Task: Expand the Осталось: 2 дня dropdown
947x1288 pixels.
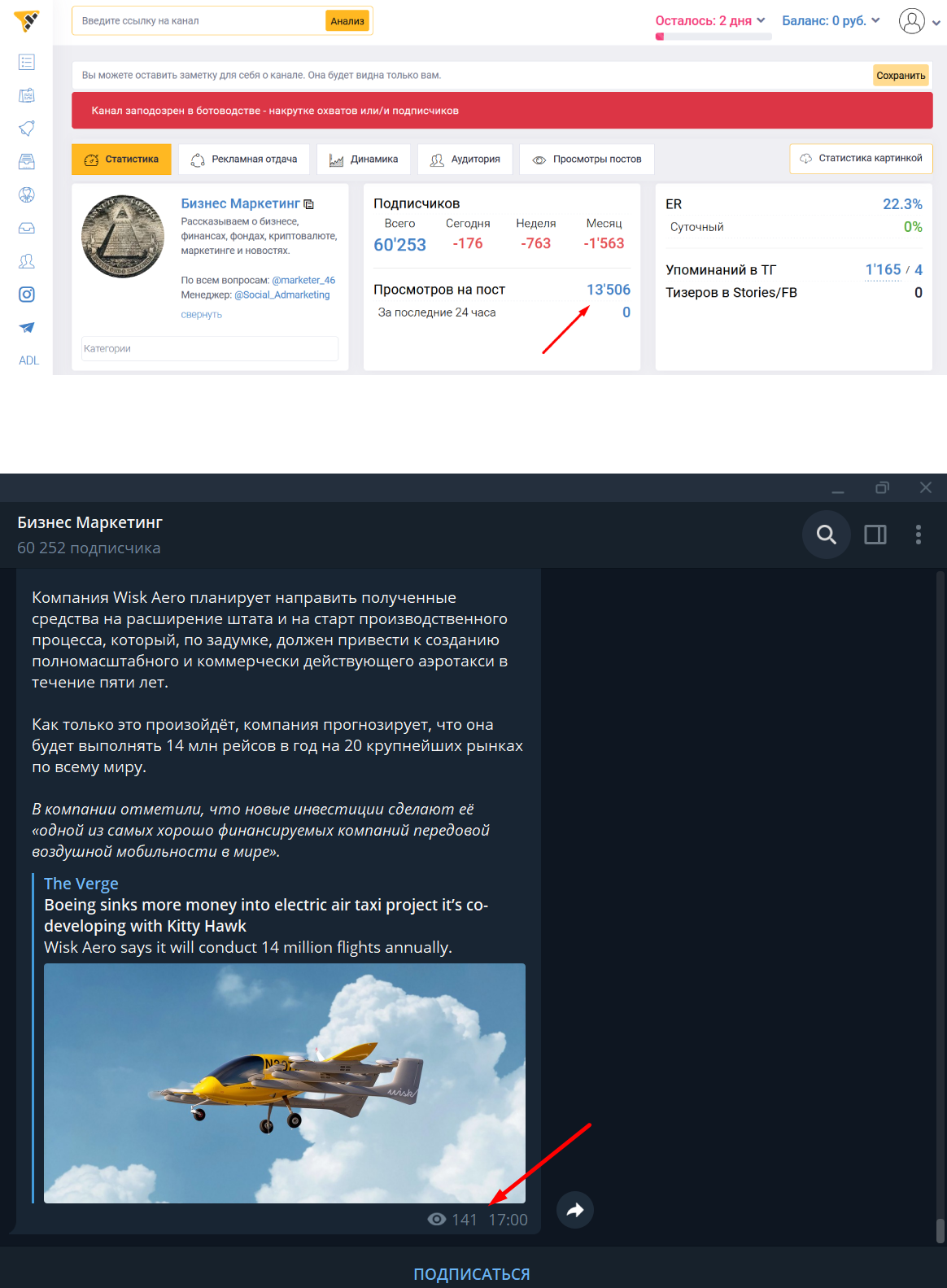Action: click(x=710, y=21)
